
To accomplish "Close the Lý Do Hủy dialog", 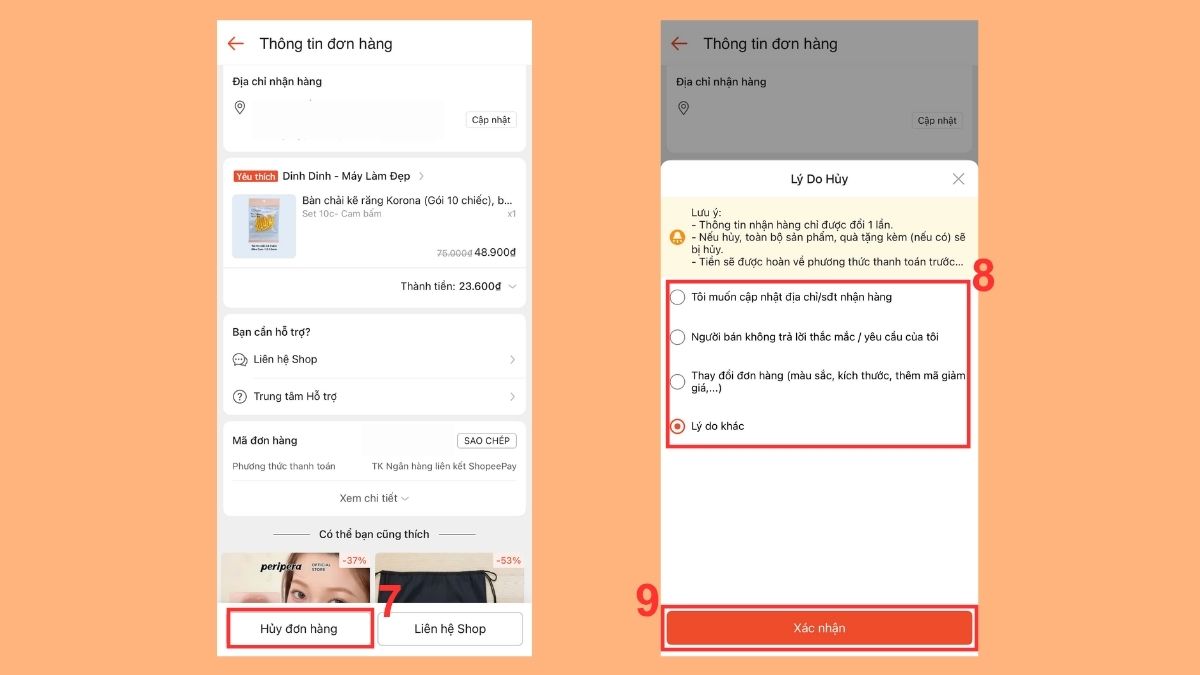I will click(958, 179).
